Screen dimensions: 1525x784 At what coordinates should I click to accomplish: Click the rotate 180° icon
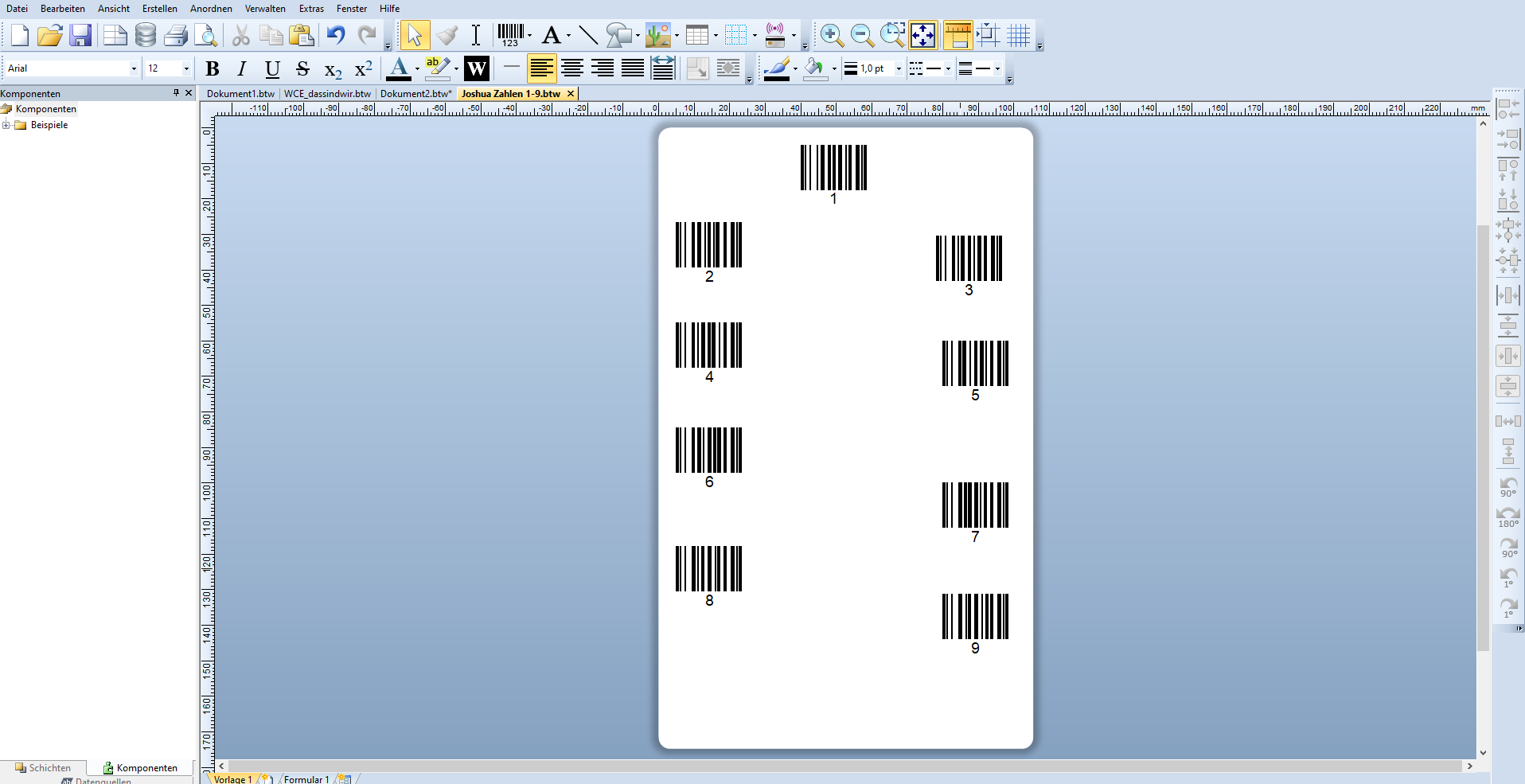(1508, 517)
